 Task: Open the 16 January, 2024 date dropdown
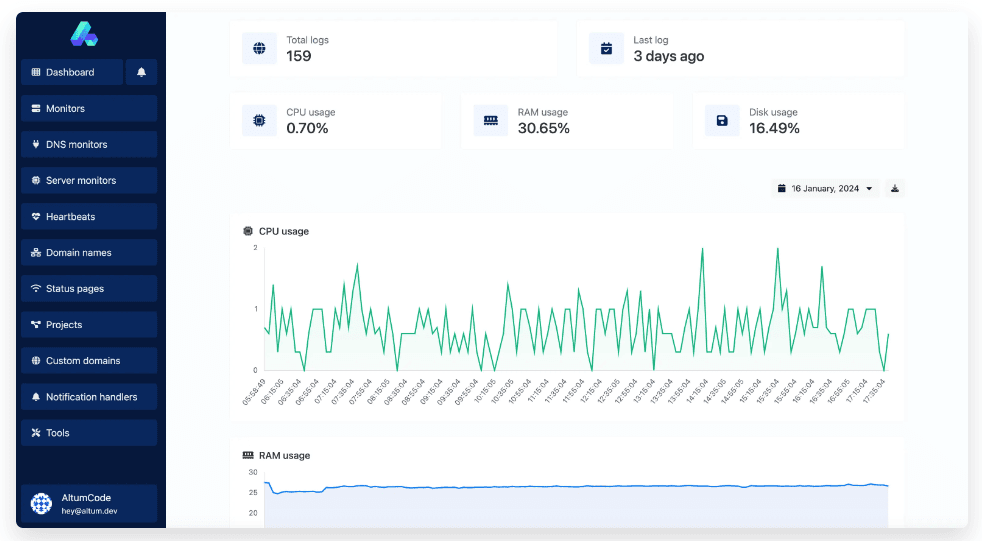tap(825, 188)
